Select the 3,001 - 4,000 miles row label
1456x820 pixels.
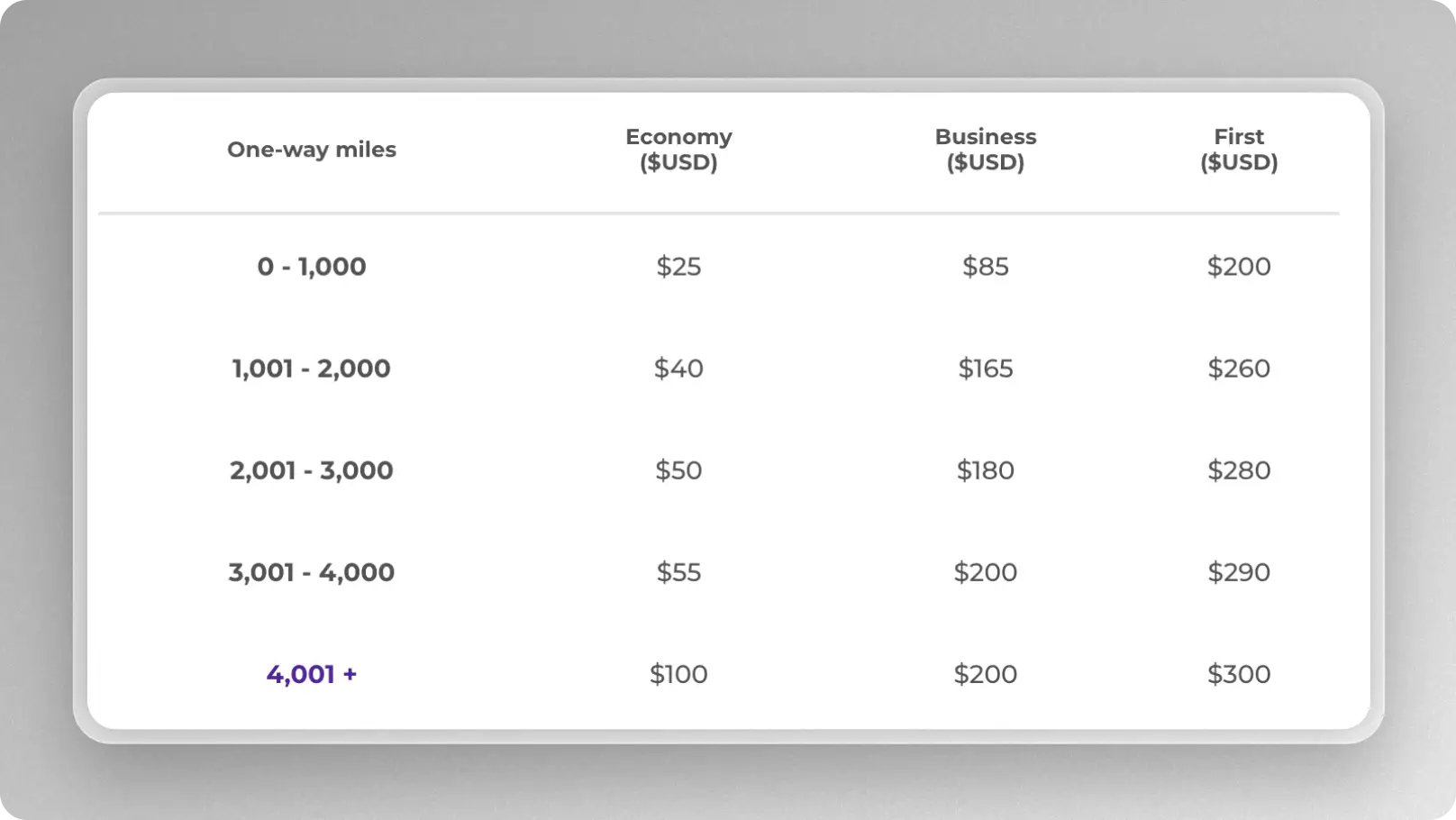click(312, 572)
